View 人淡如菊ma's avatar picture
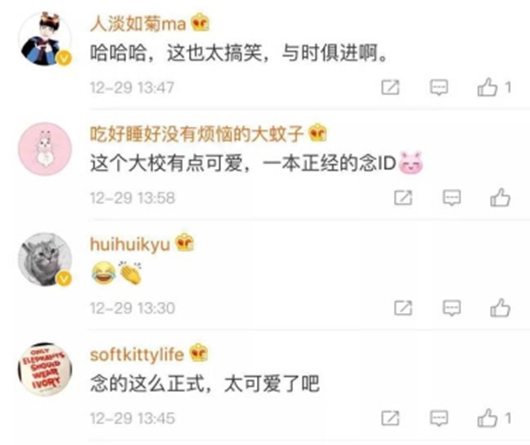The height and width of the screenshot is (445, 530). tap(45, 39)
